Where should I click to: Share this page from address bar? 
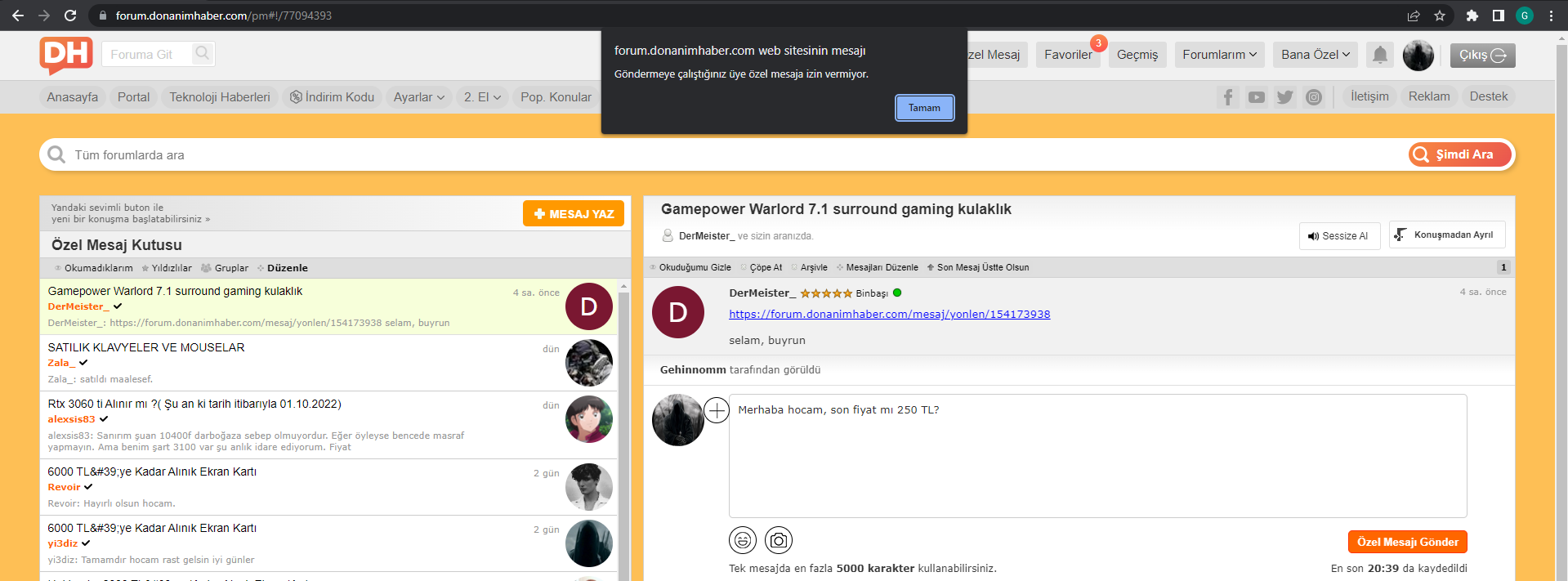[x=1414, y=16]
